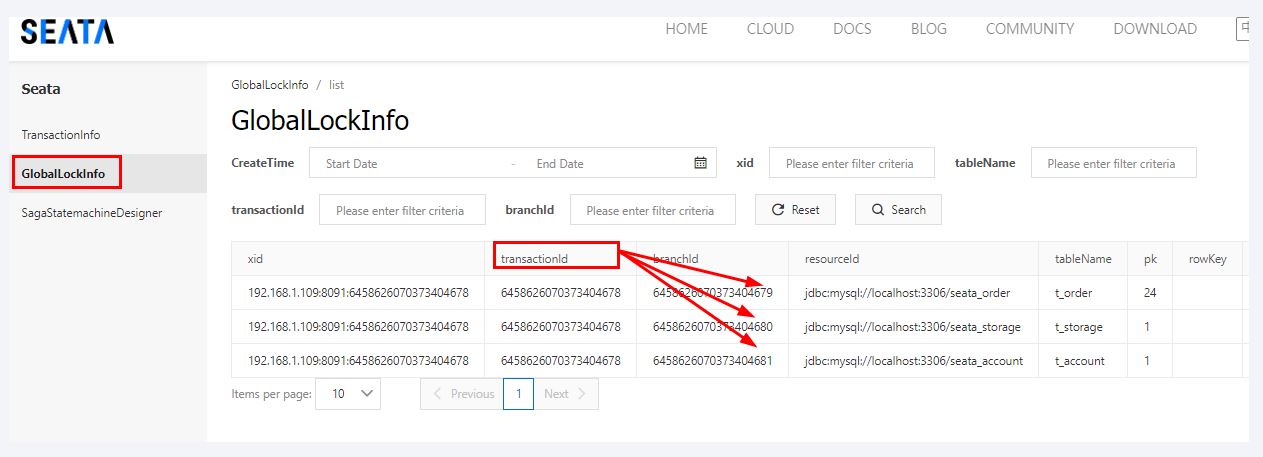Click the Reset button
This screenshot has height=457, width=1263.
click(795, 210)
